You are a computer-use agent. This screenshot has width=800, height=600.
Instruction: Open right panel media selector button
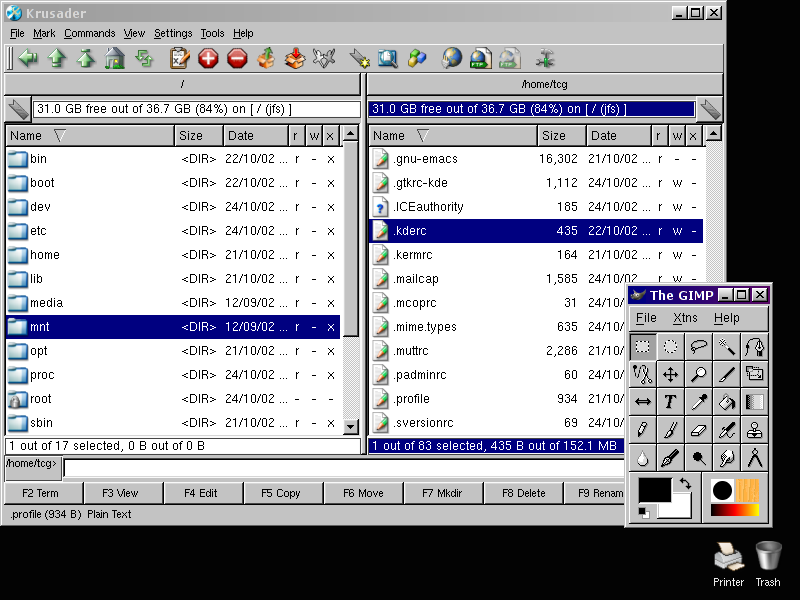710,109
